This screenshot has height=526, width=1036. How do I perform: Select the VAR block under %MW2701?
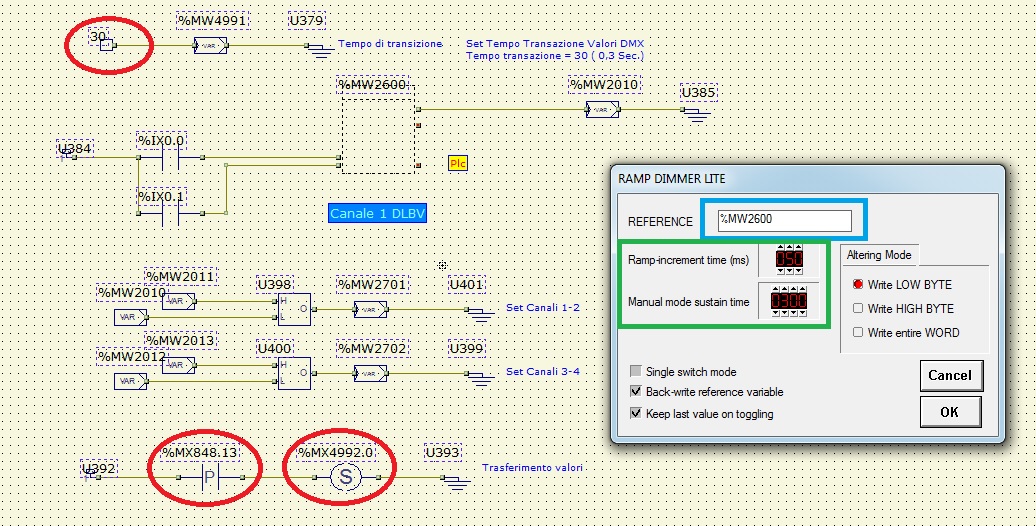pos(370,309)
